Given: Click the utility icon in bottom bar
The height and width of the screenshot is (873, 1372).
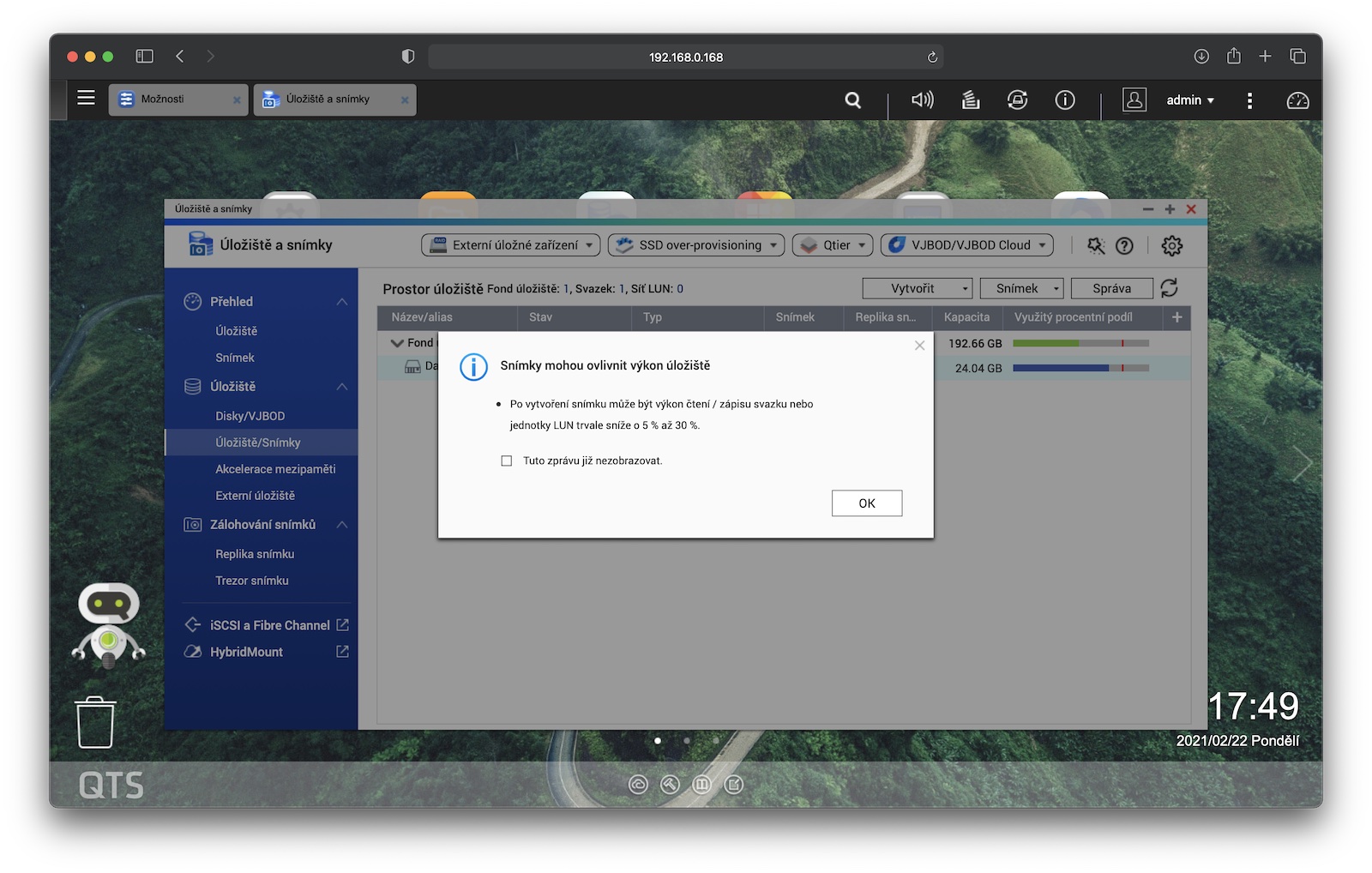Looking at the screenshot, I should point(670,785).
